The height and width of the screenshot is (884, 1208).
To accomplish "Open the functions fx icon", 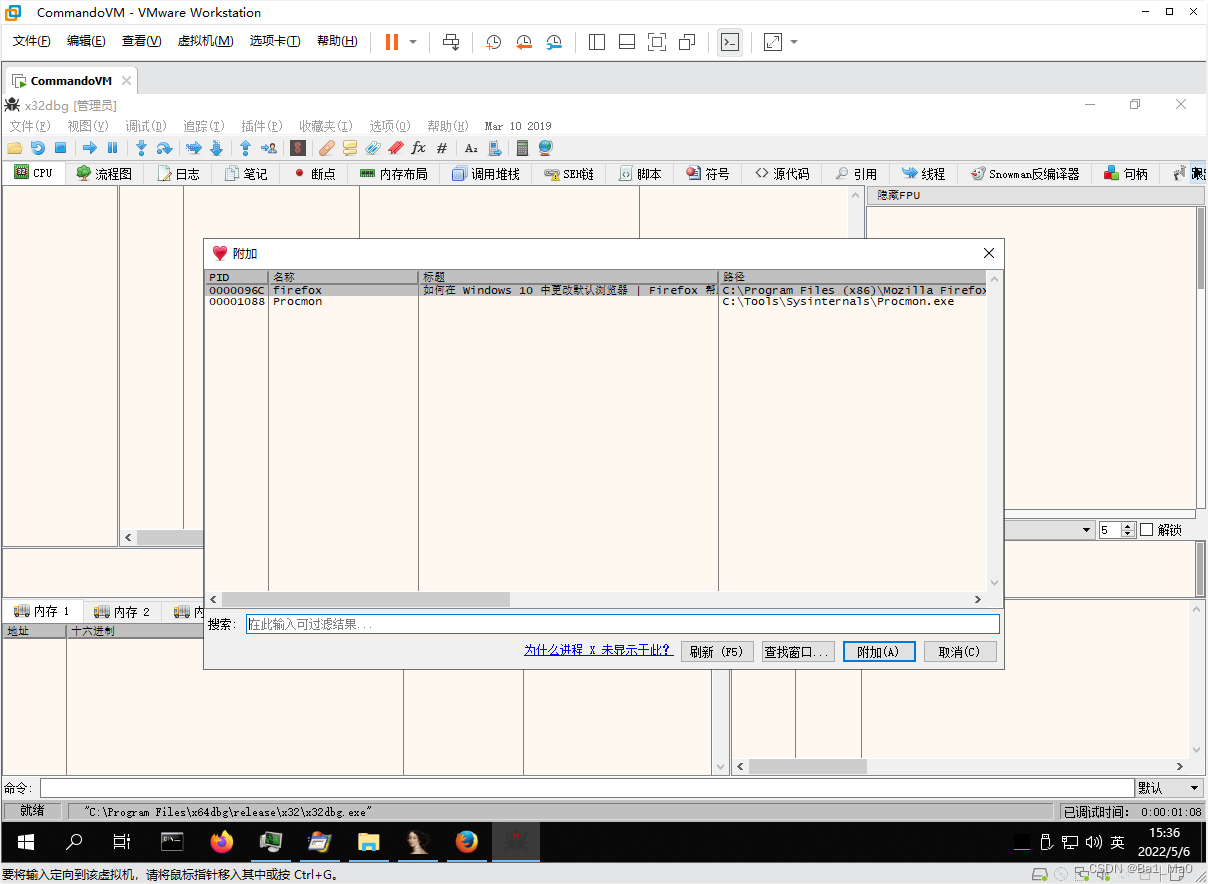I will tap(418, 148).
